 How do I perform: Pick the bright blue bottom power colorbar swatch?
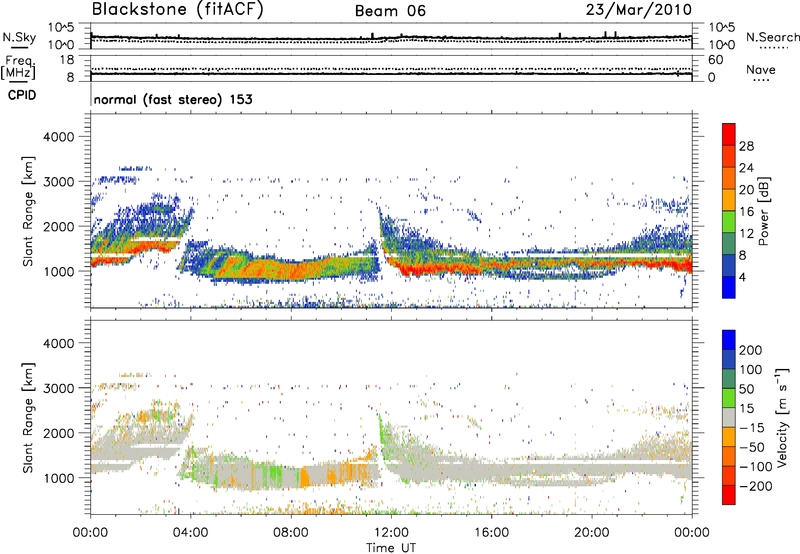point(729,288)
